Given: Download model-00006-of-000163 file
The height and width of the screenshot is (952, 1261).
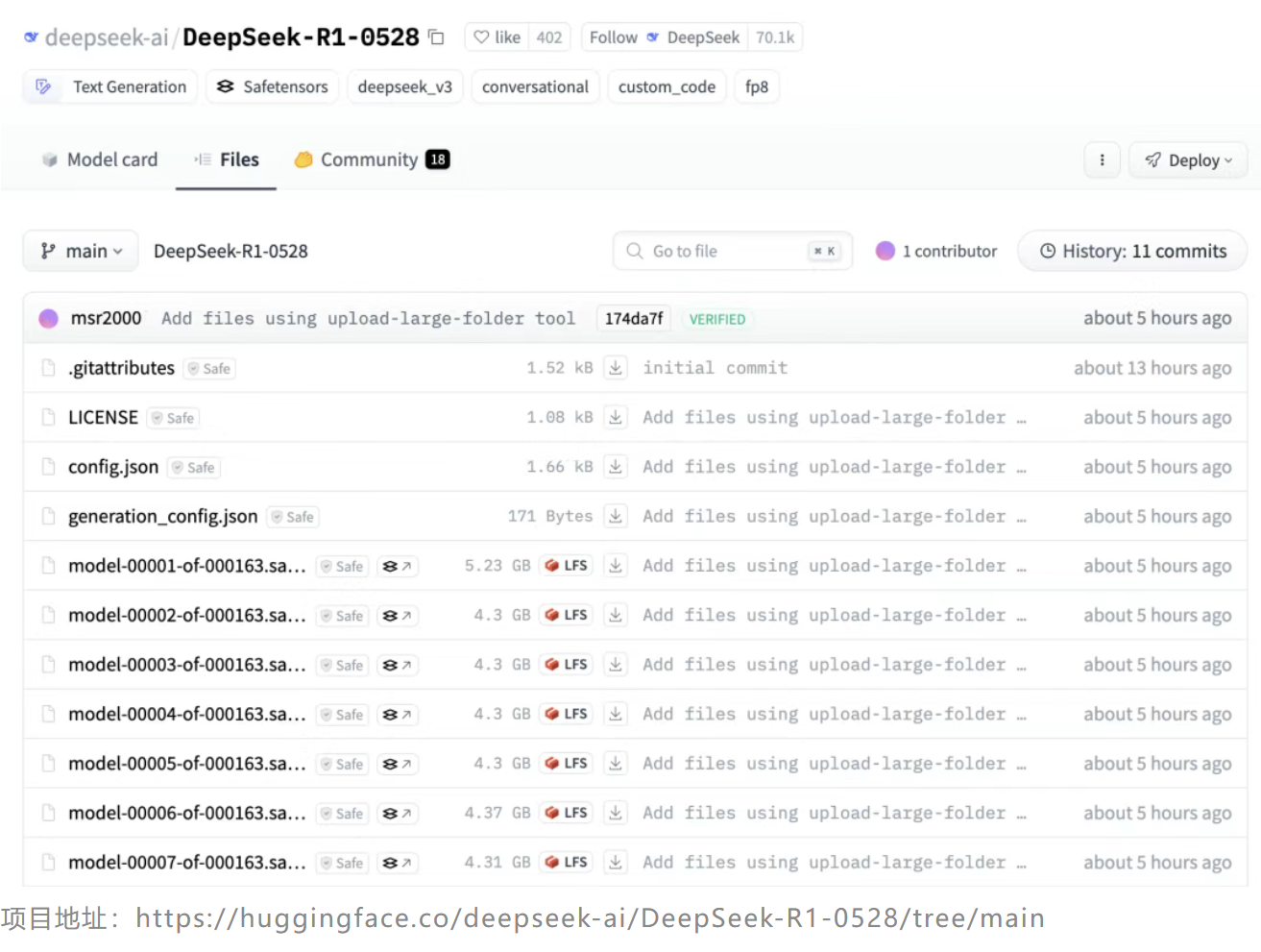Looking at the screenshot, I should point(616,813).
